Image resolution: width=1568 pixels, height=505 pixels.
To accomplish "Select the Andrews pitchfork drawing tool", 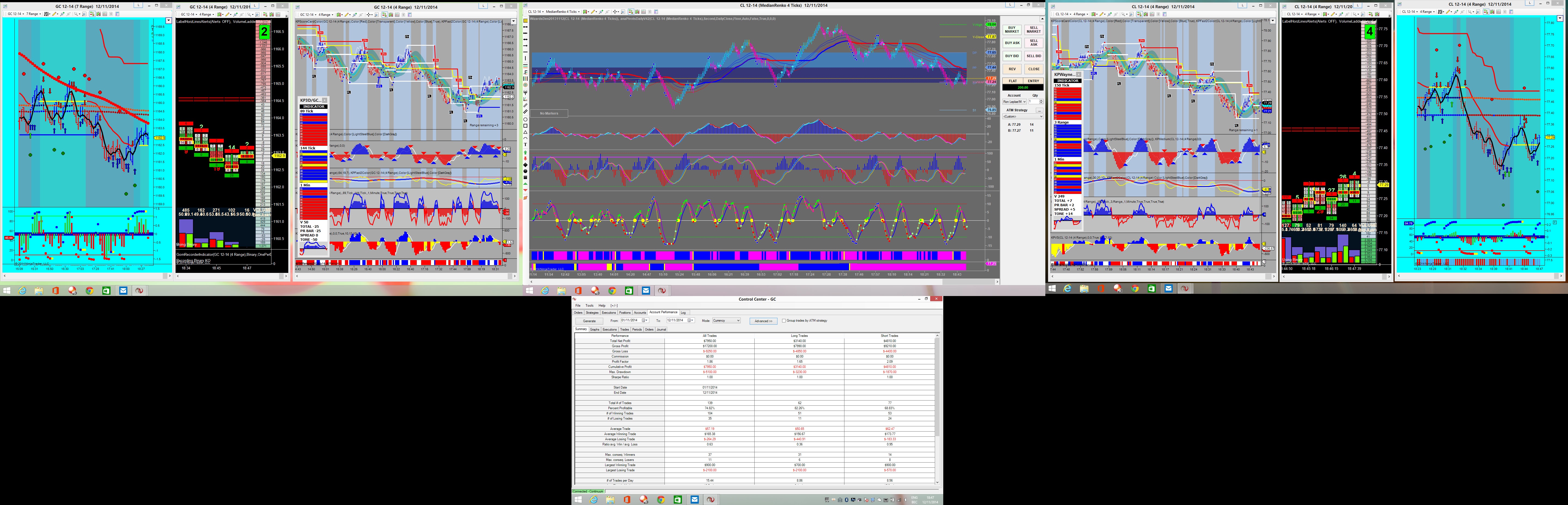I will click(526, 93).
